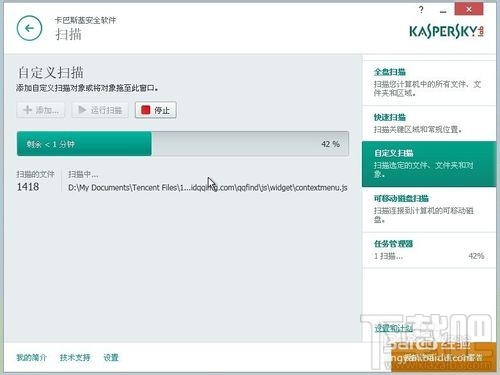Screen dimensions: 500x375
Task: Close the Kaspersky window
Action: (x=469, y=9)
